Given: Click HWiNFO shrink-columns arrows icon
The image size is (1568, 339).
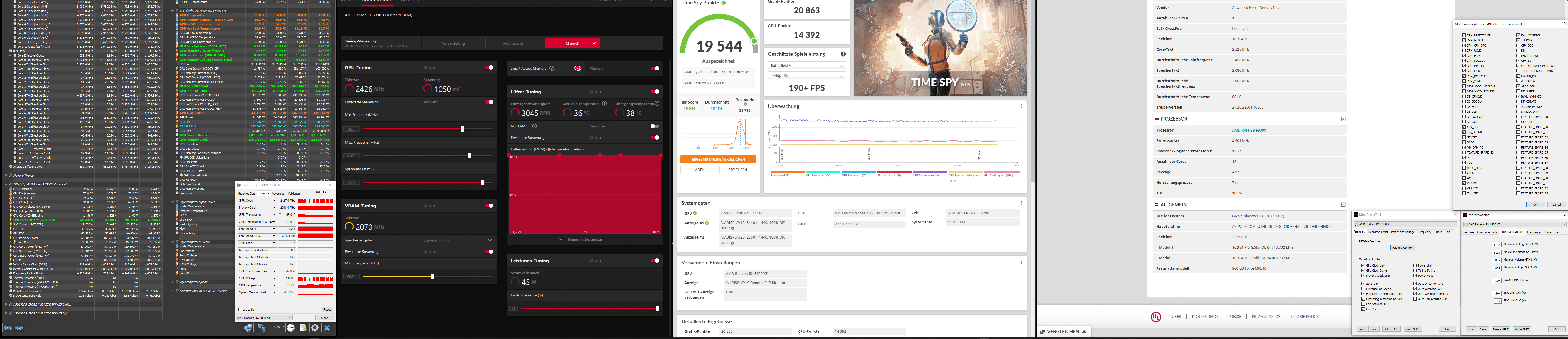Looking at the screenshot, I should (19, 327).
